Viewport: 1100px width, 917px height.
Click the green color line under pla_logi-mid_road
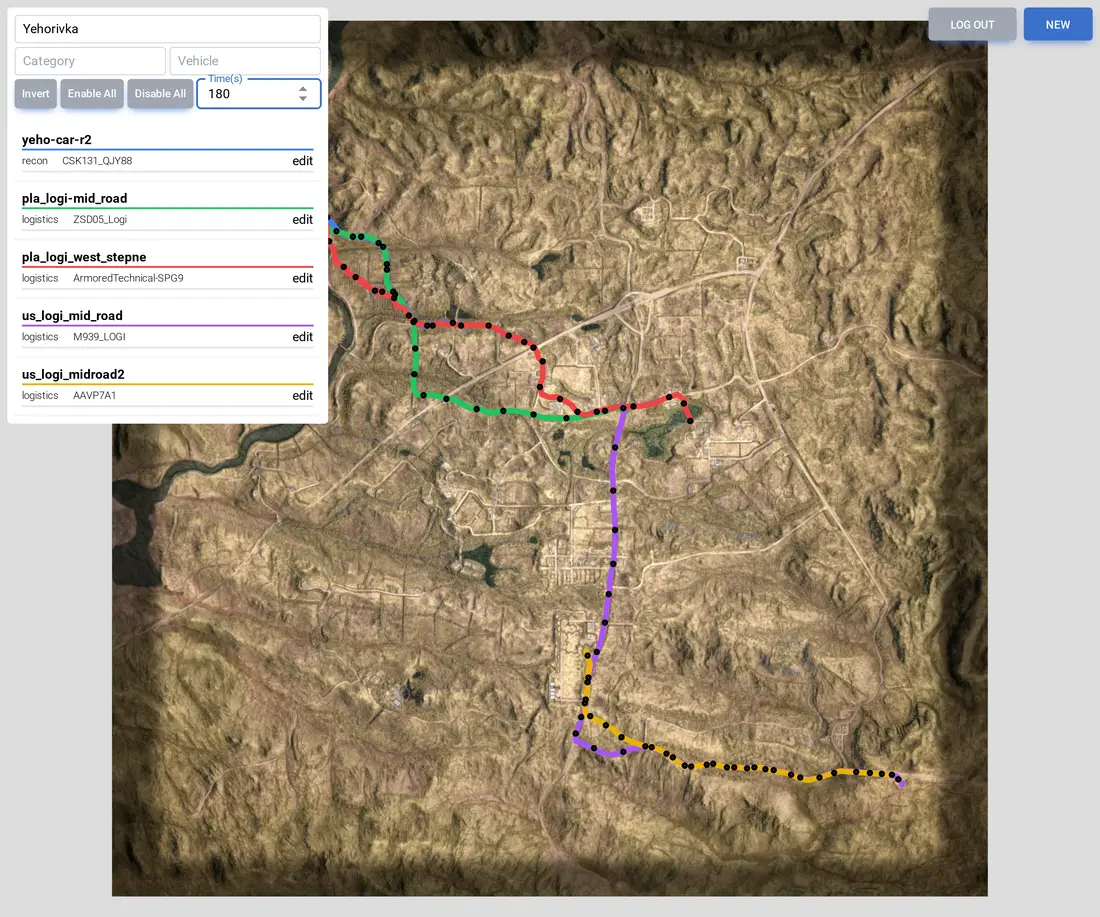168,208
